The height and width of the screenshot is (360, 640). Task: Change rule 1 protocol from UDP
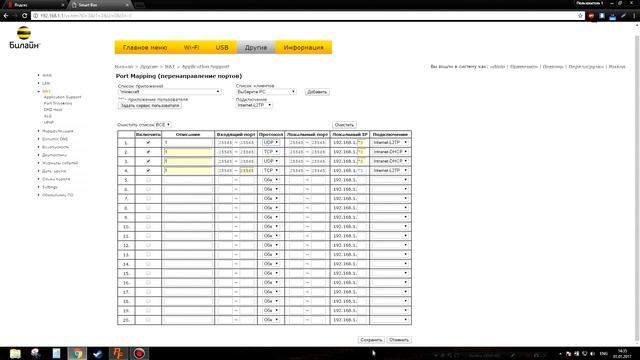[x=271, y=142]
